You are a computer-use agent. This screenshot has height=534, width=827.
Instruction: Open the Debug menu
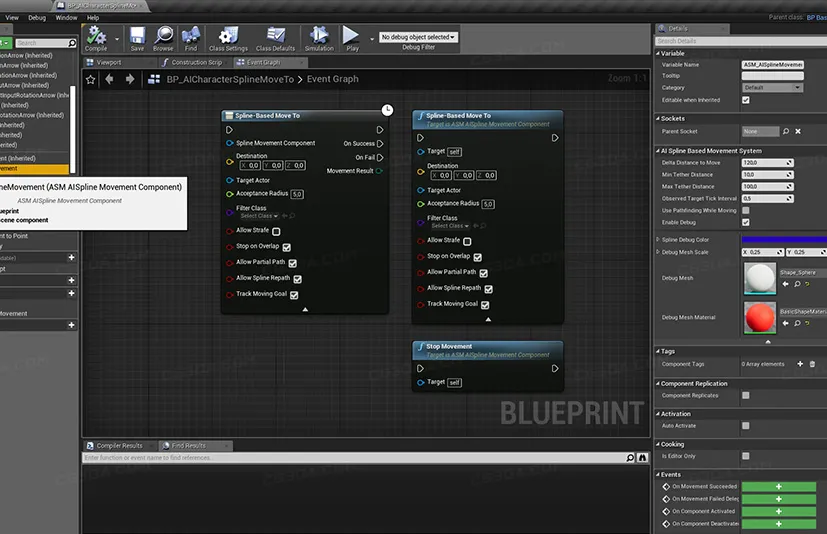pyautogui.click(x=37, y=18)
